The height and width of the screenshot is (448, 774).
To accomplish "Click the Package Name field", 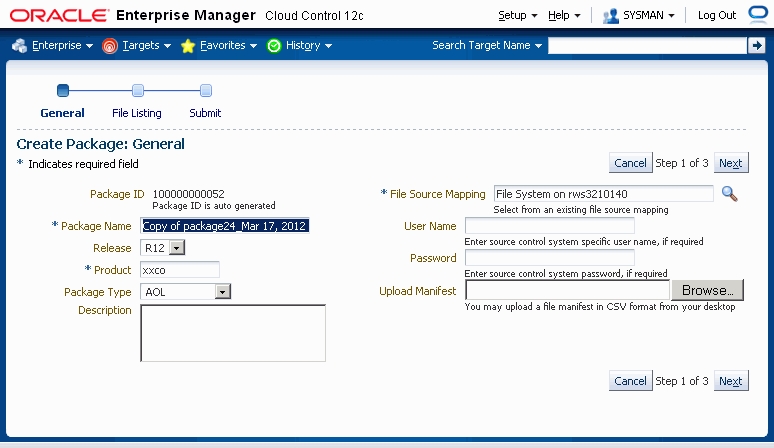I will [x=225, y=226].
